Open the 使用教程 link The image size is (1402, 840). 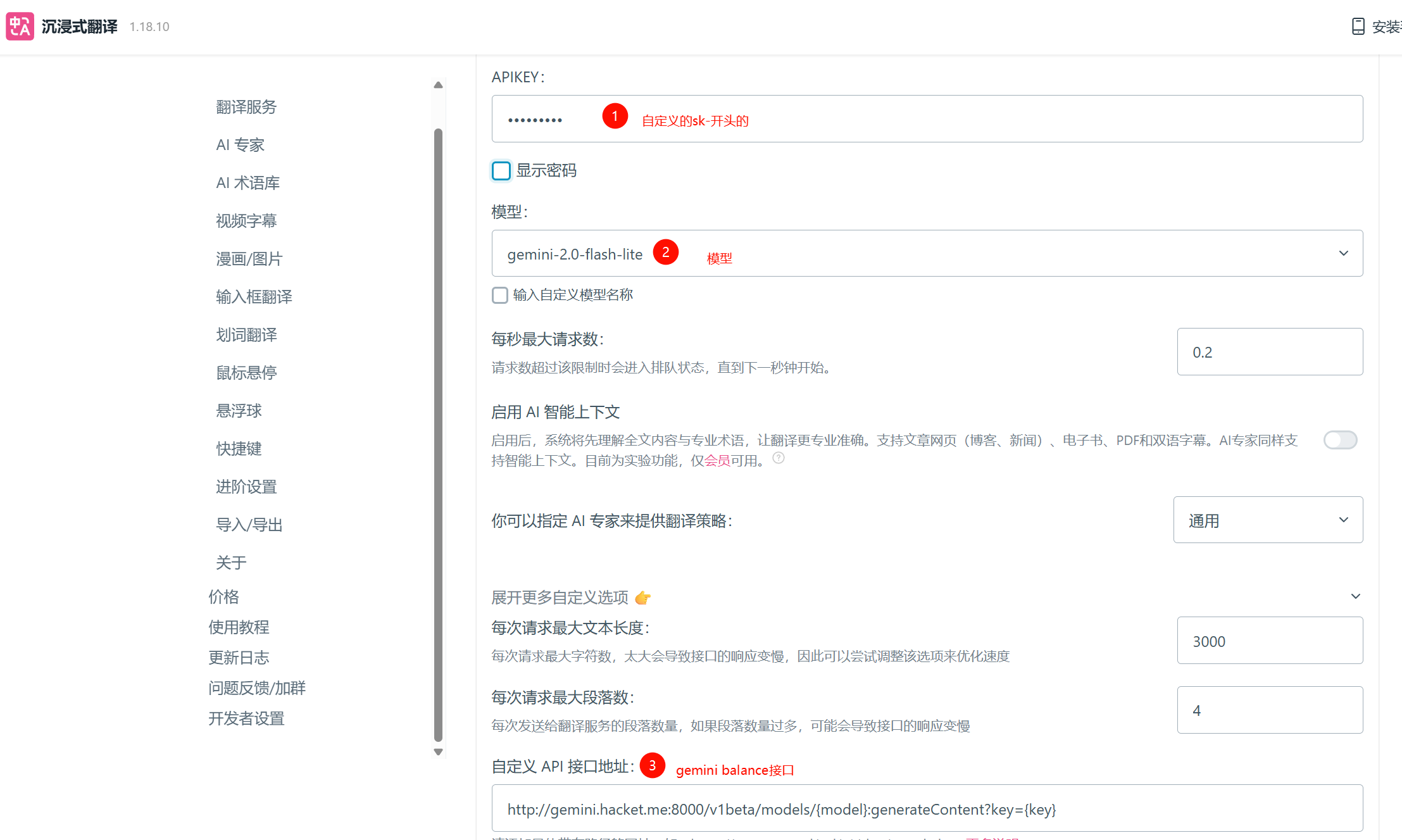coord(239,627)
